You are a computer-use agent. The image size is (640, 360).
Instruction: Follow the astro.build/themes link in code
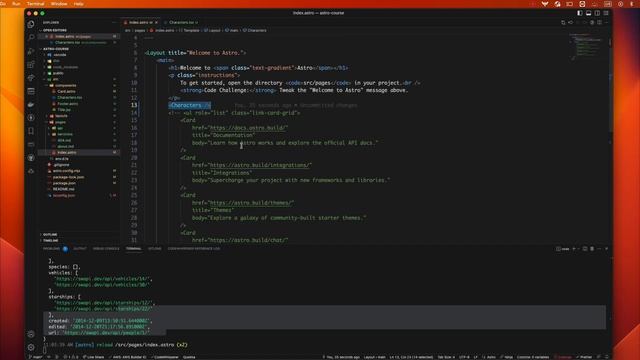click(x=251, y=203)
